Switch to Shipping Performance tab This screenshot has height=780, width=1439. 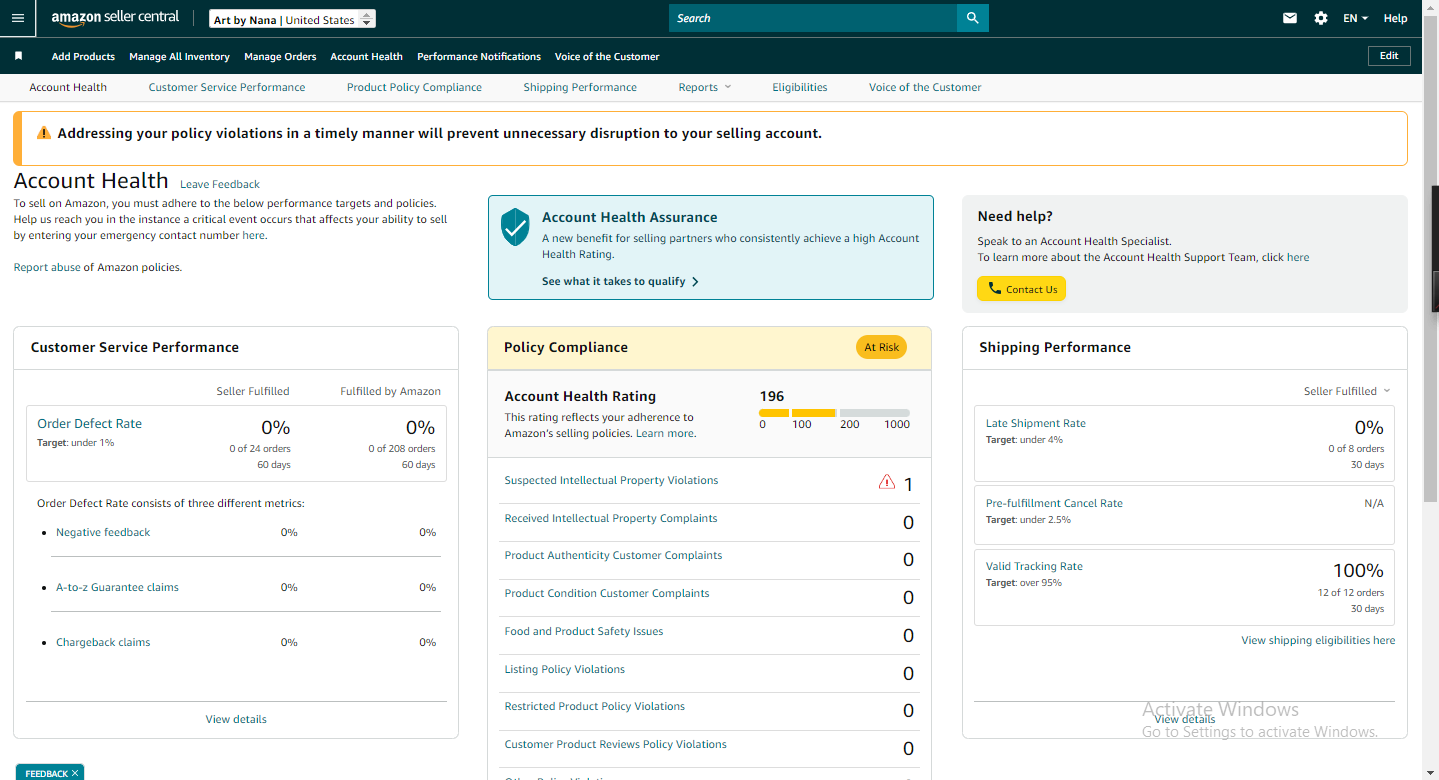click(580, 87)
